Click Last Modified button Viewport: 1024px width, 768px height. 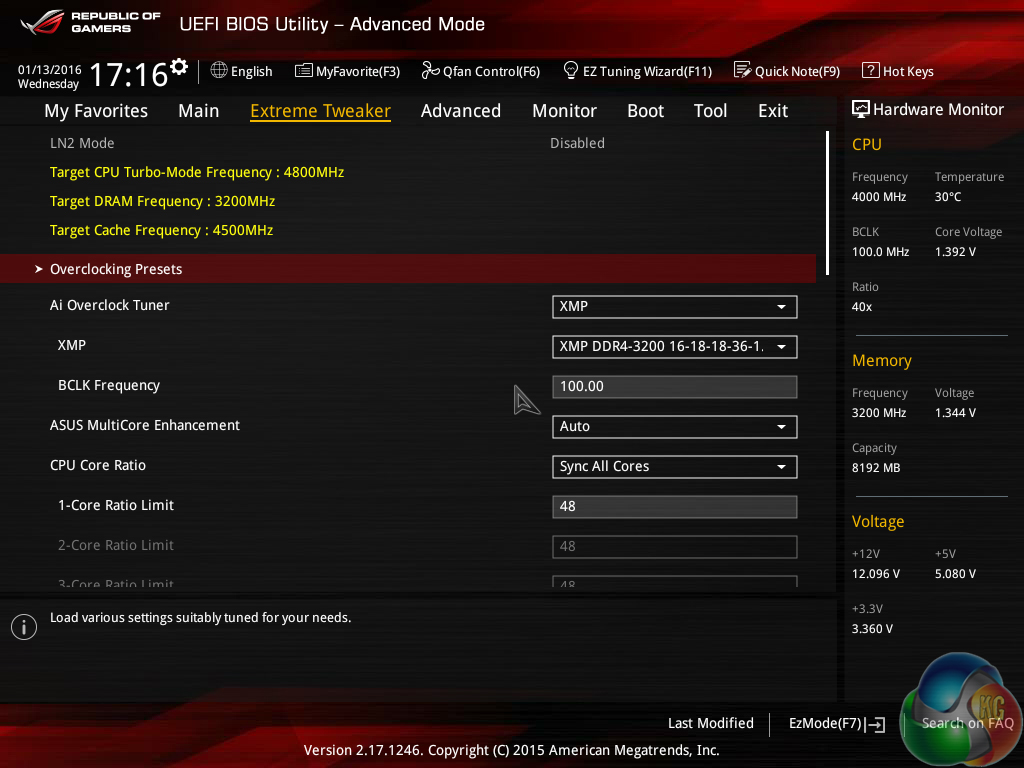pos(711,723)
